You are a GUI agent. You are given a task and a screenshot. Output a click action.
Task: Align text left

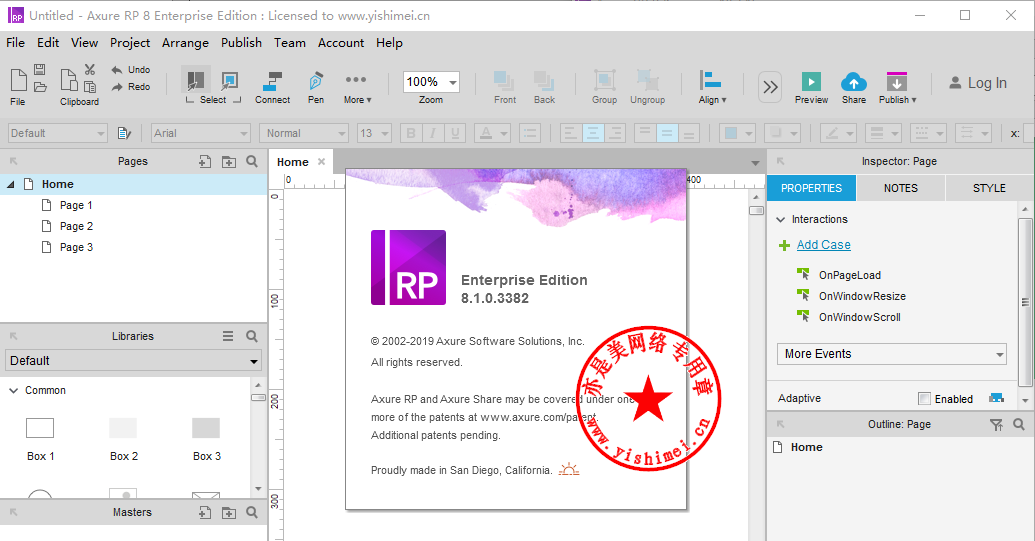[x=570, y=133]
